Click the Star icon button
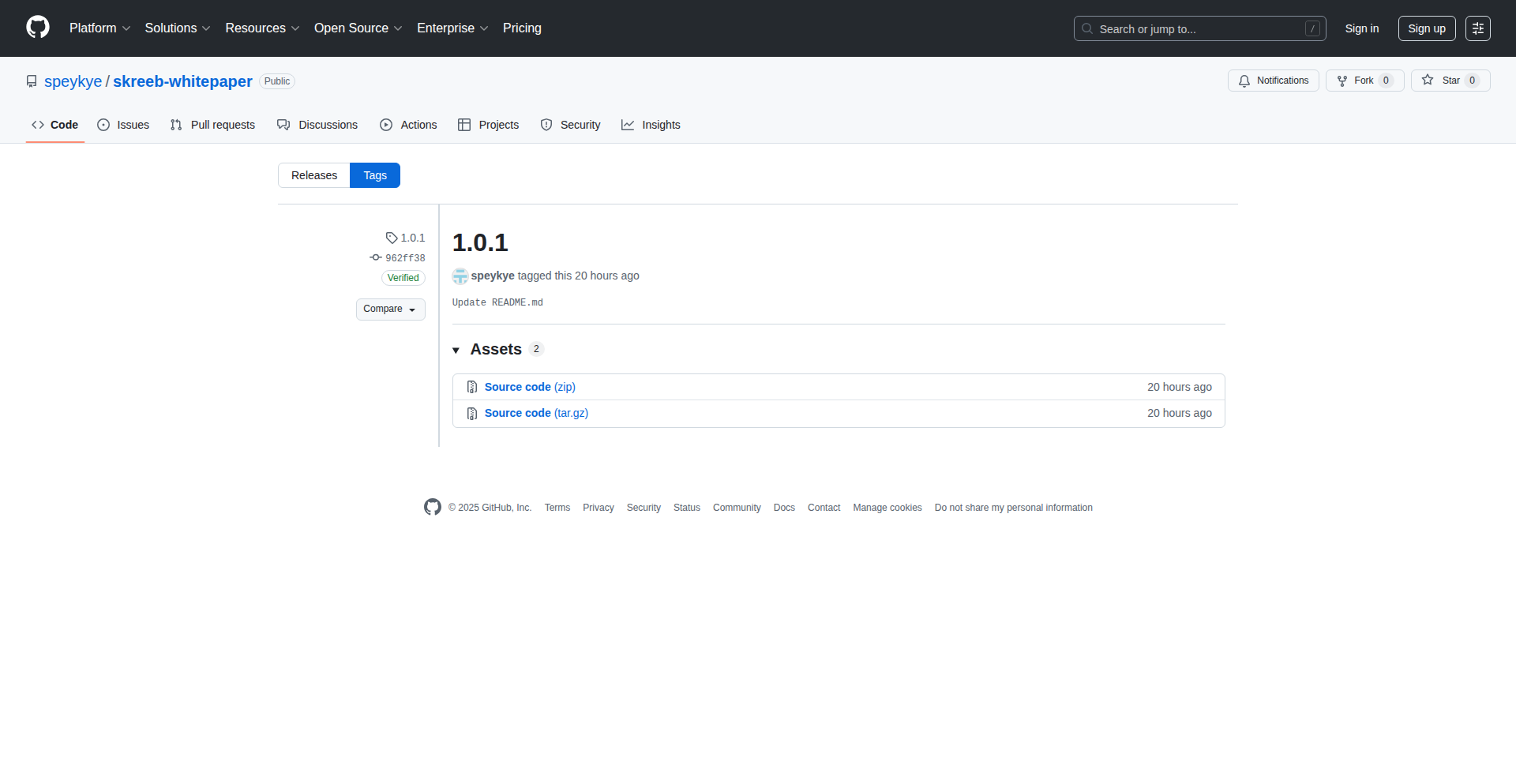Image resolution: width=1516 pixels, height=784 pixels. [1428, 81]
